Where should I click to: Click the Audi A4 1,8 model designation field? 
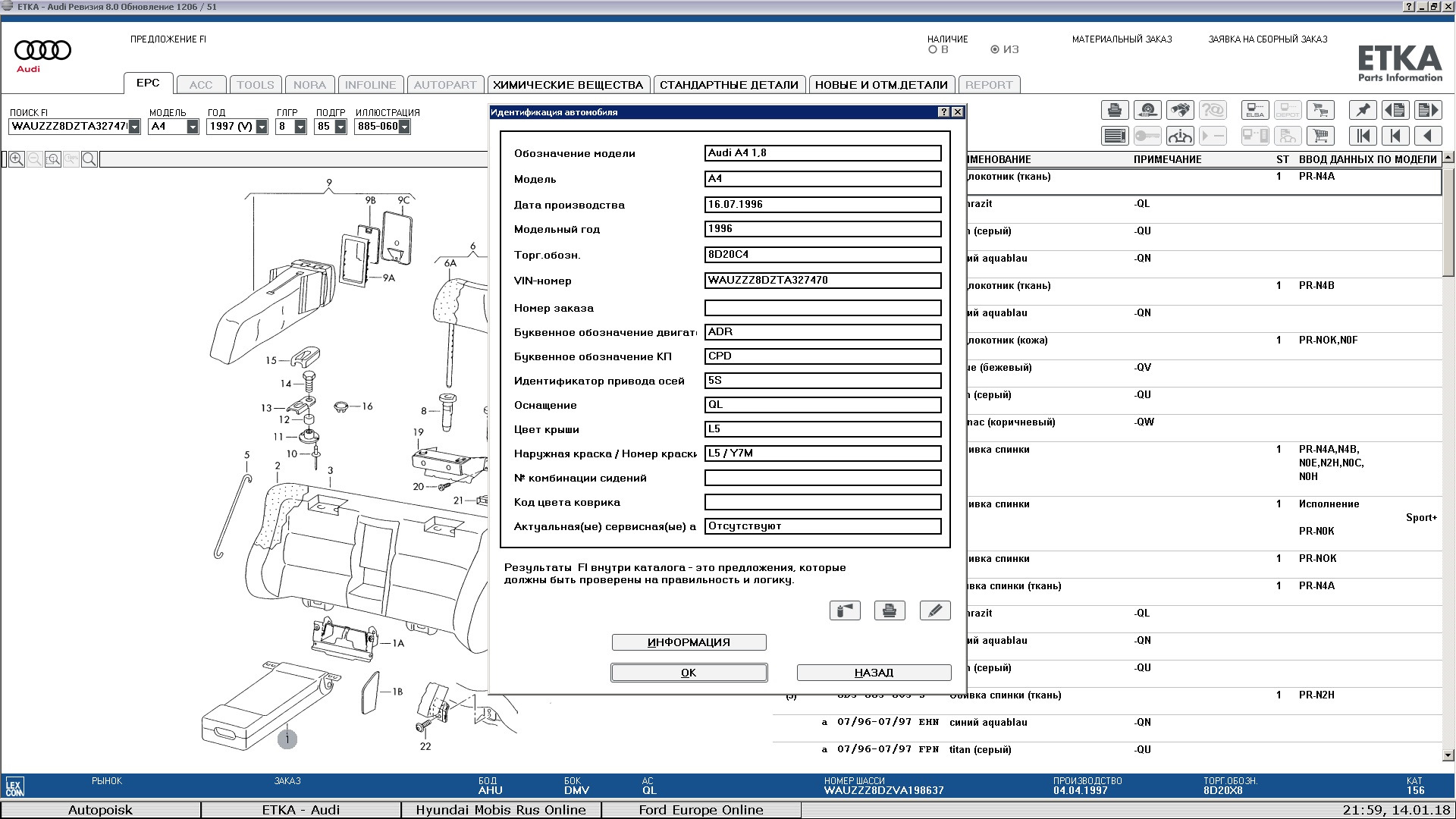[823, 153]
